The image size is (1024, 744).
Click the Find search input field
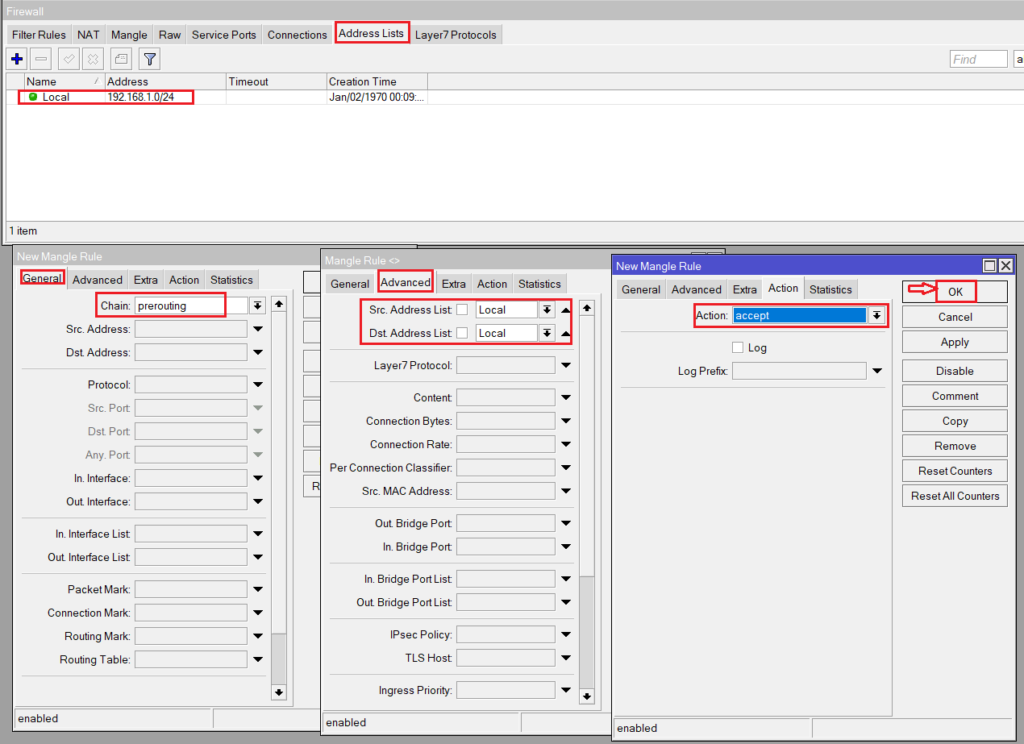click(978, 59)
